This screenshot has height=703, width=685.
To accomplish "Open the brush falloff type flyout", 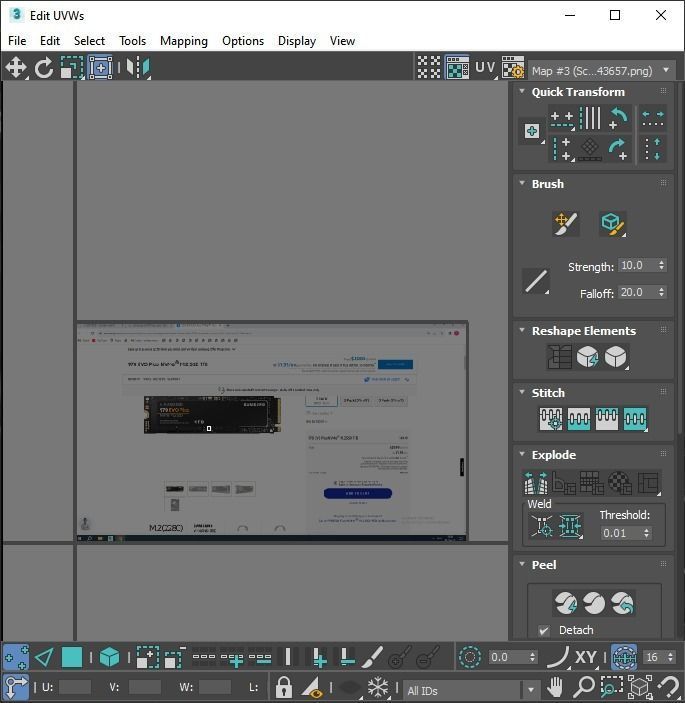I will pyautogui.click(x=536, y=282).
